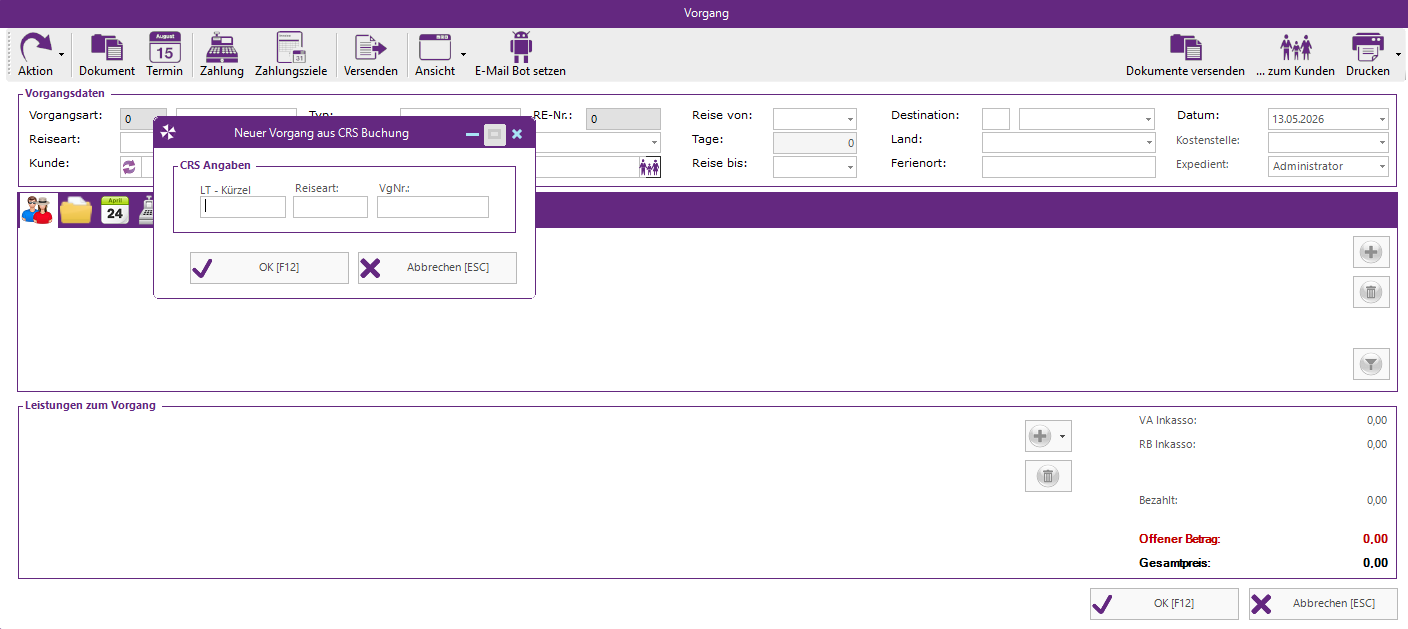Click main window Abbrechen [ESC] button
The image size is (1408, 629).
(1323, 604)
